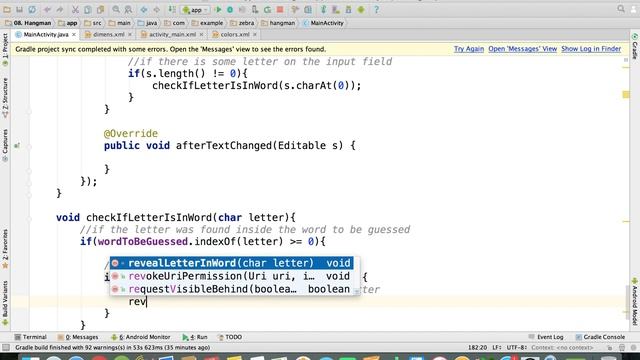Click the lock icon in status bar
The image size is (640, 360).
[609, 348]
